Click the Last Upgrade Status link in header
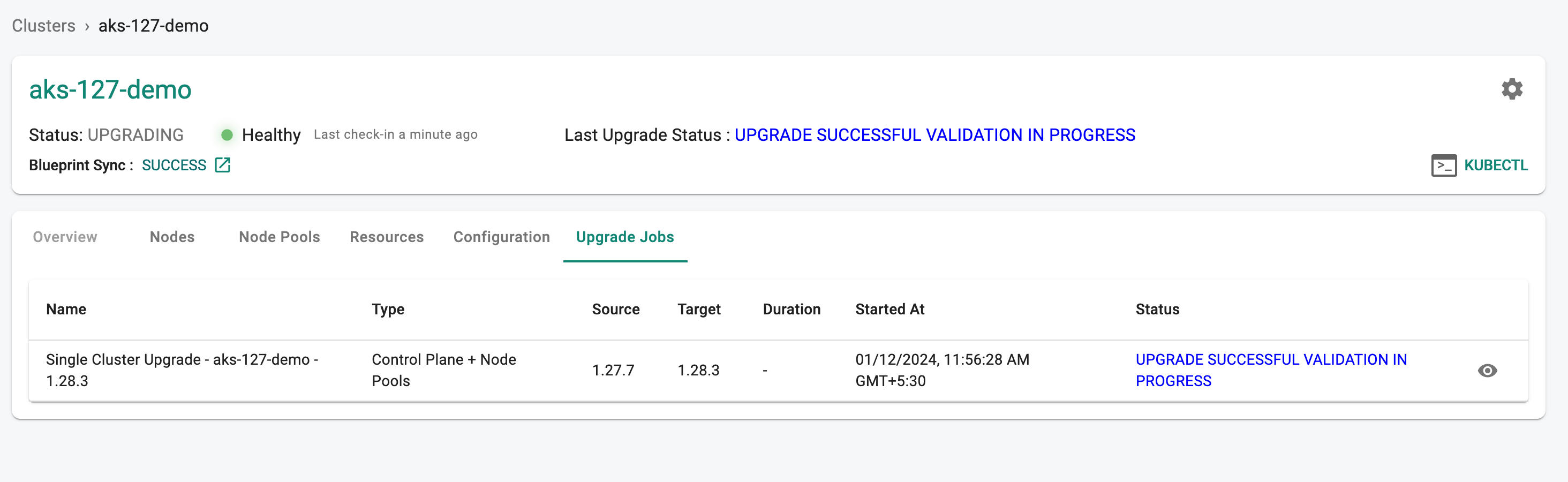The image size is (1568, 482). click(934, 134)
